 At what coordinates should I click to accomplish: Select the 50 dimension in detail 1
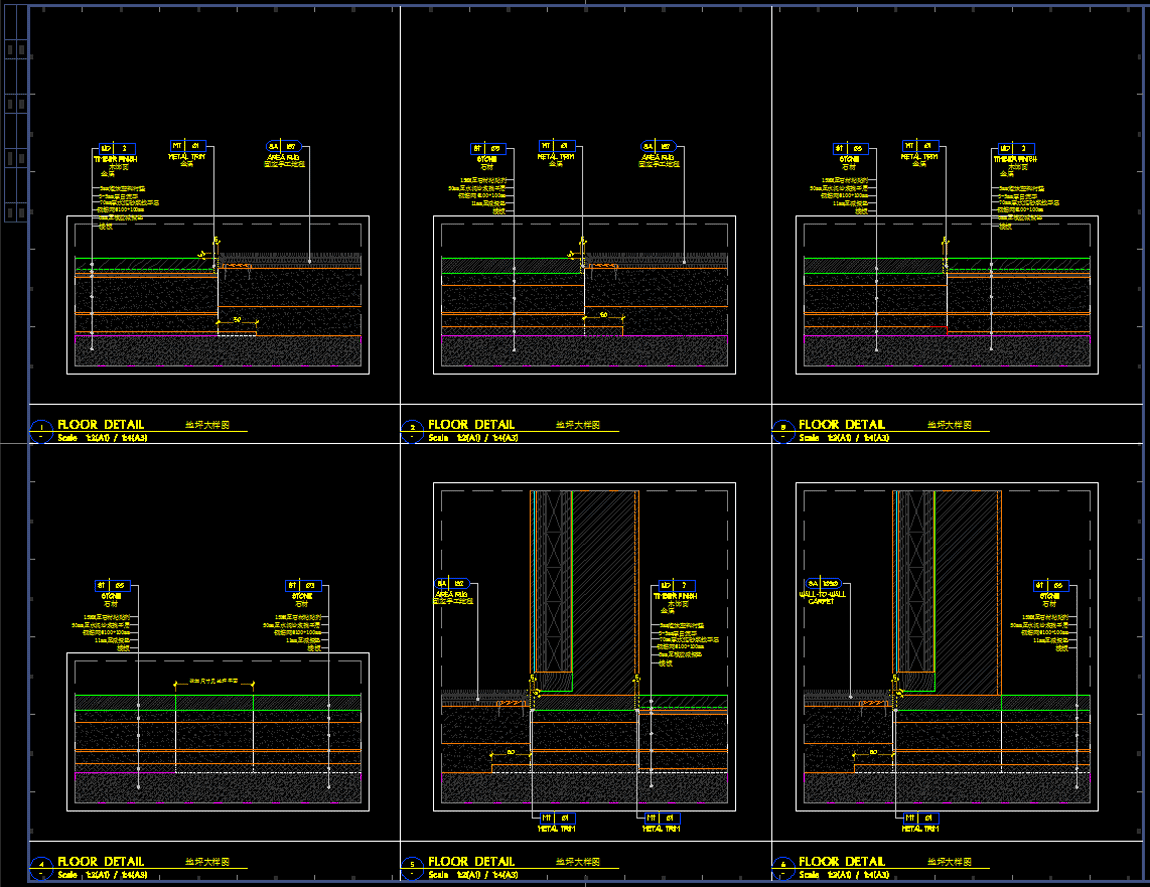pos(237,320)
